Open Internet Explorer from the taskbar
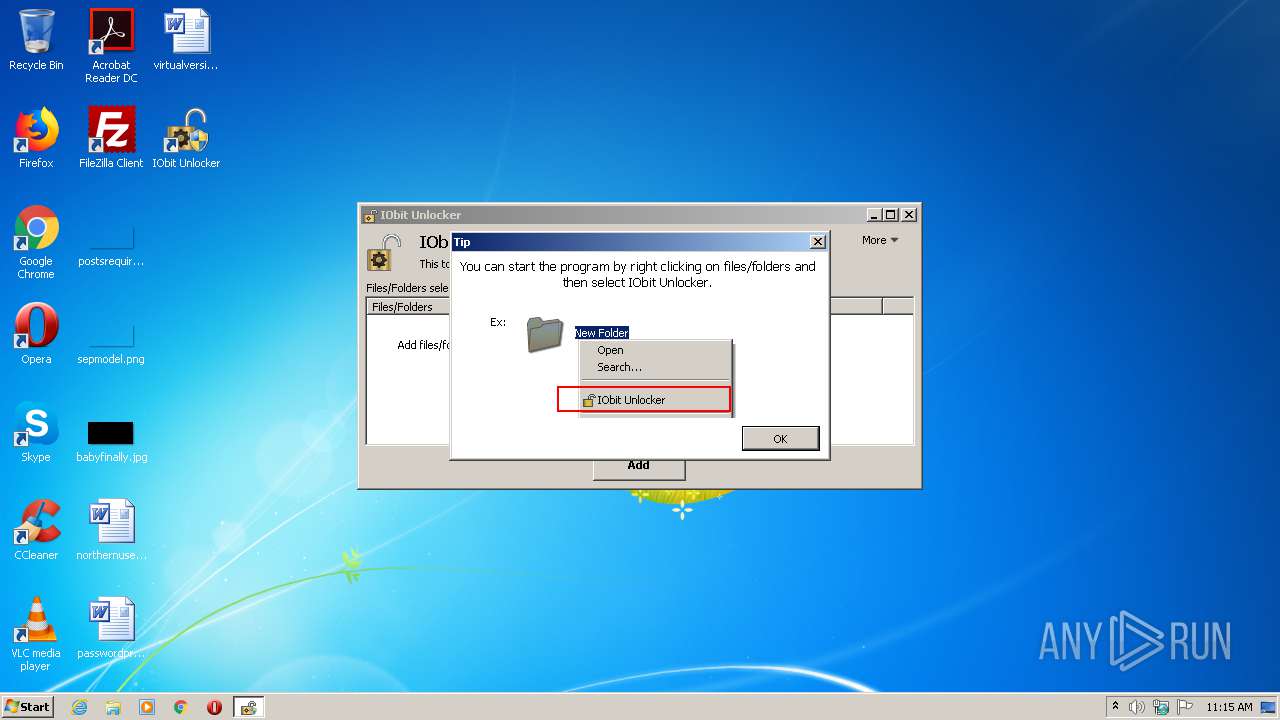The image size is (1280, 720). pyautogui.click(x=79, y=707)
